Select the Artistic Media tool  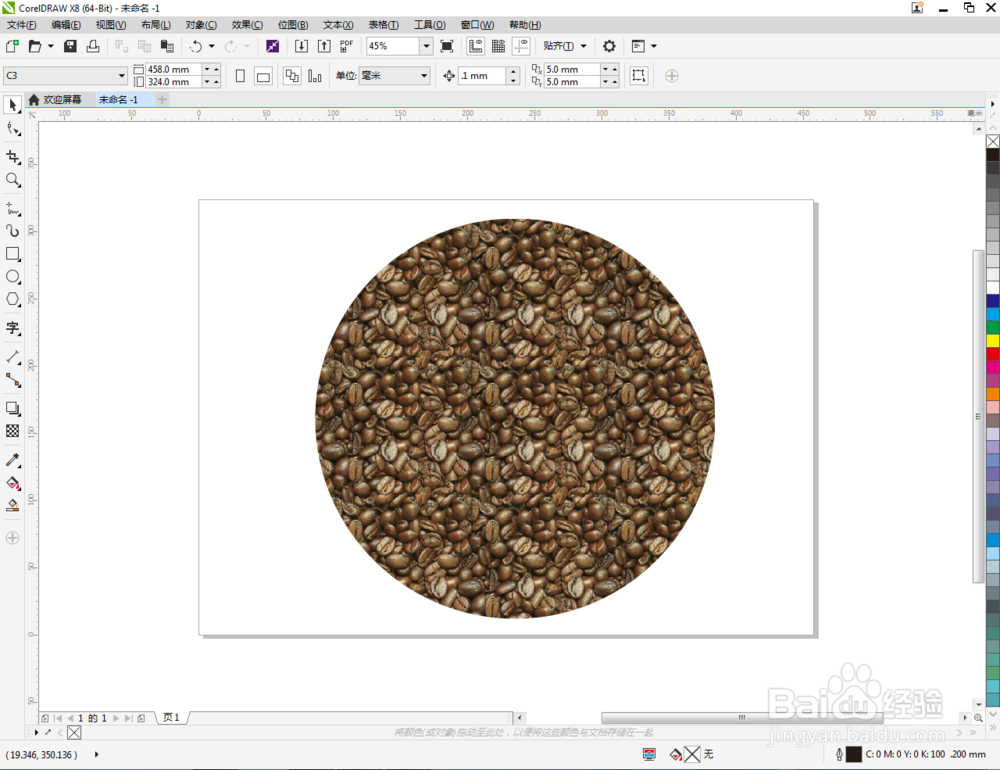[x=13, y=231]
